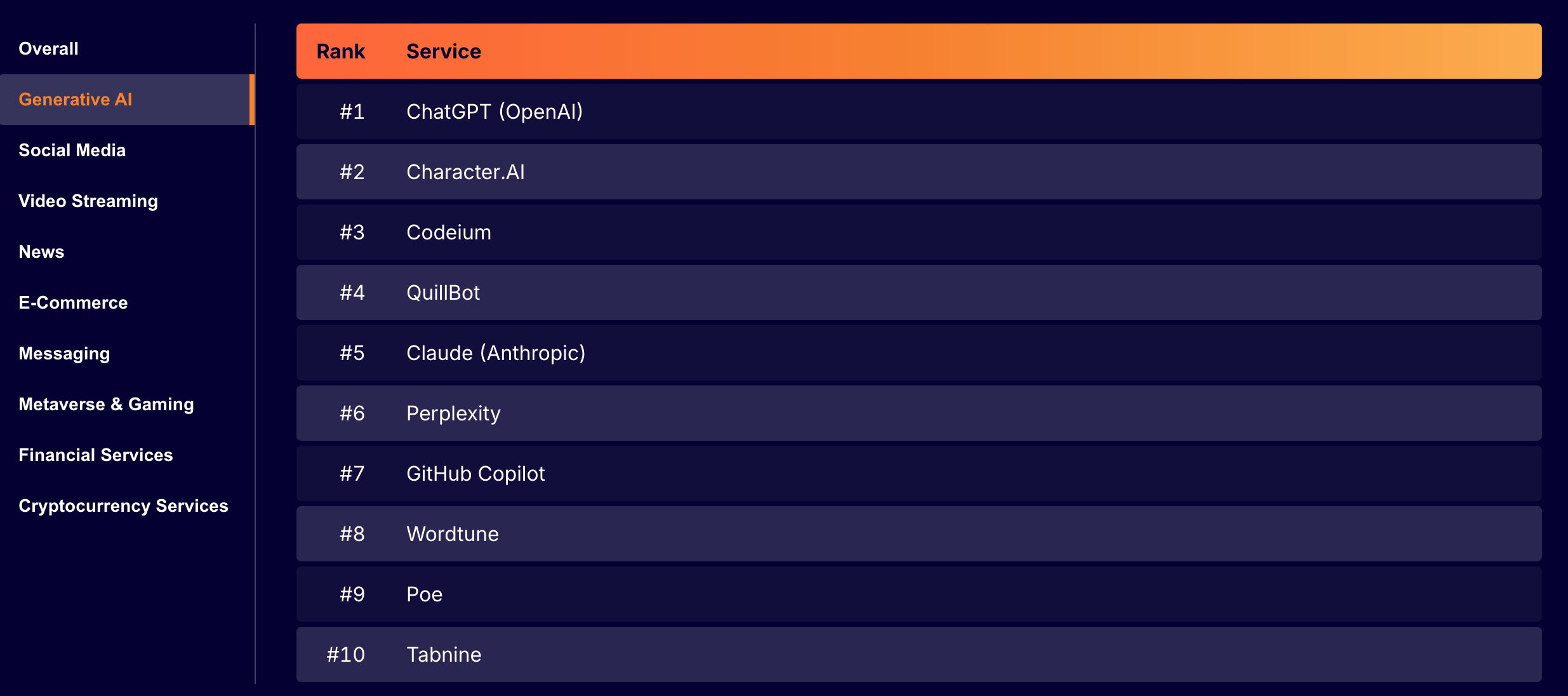The width and height of the screenshot is (1568, 696).
Task: Select the Wordtune row
Action: 452,534
